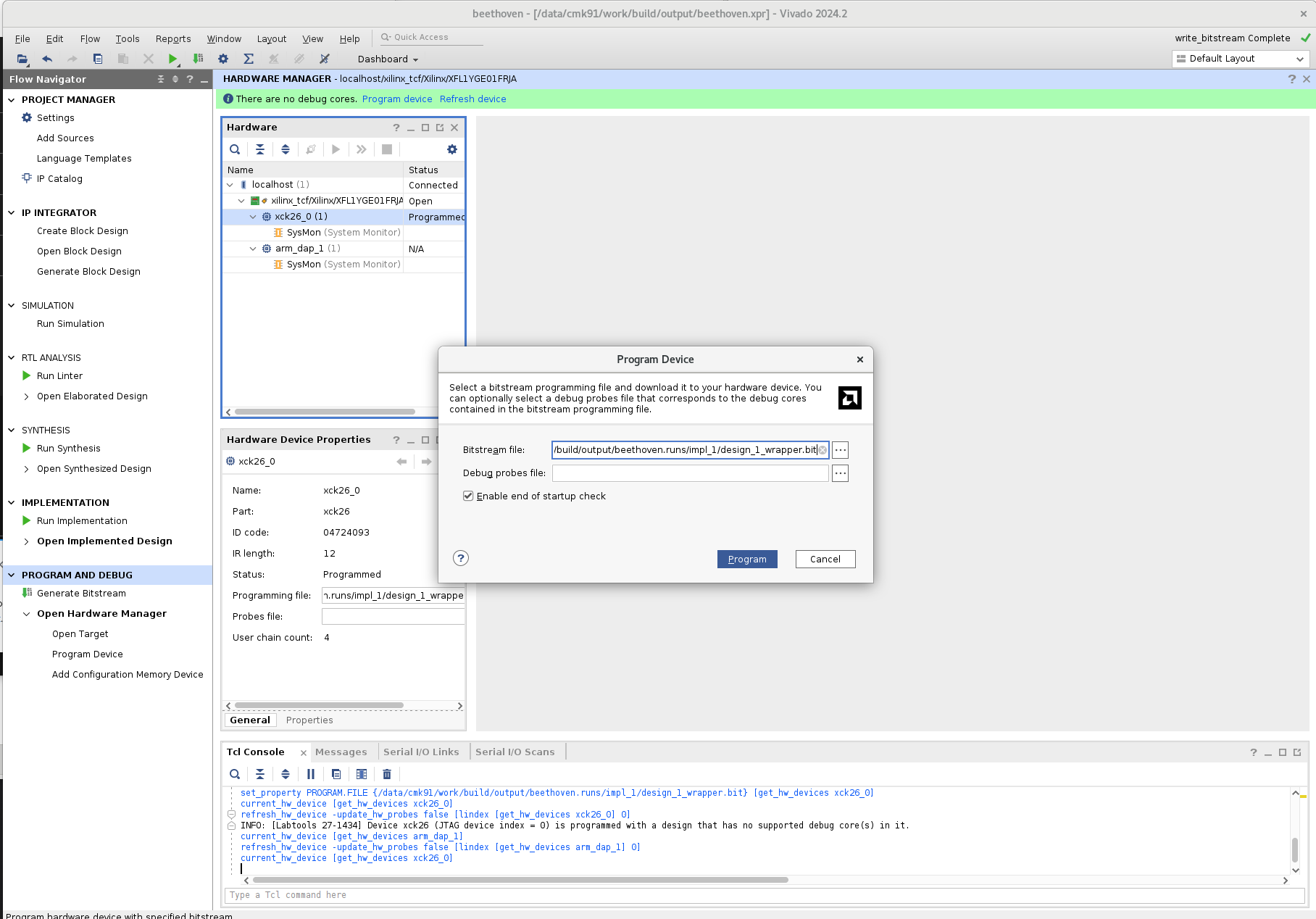Viewport: 1316px width, 919px height.
Task: Click the Tcl command input field
Action: pos(765,896)
